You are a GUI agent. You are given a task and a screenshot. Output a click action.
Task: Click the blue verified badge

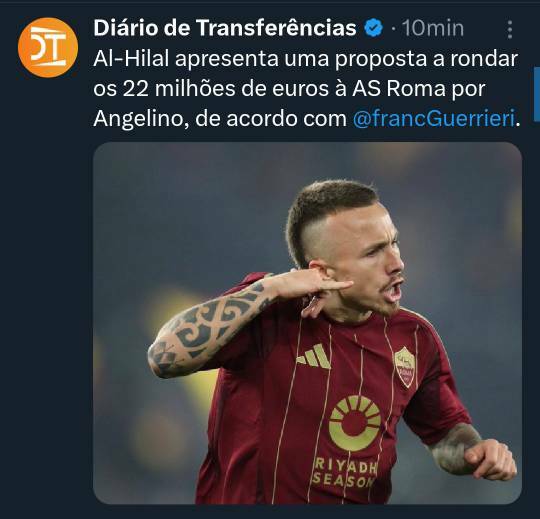[374, 28]
